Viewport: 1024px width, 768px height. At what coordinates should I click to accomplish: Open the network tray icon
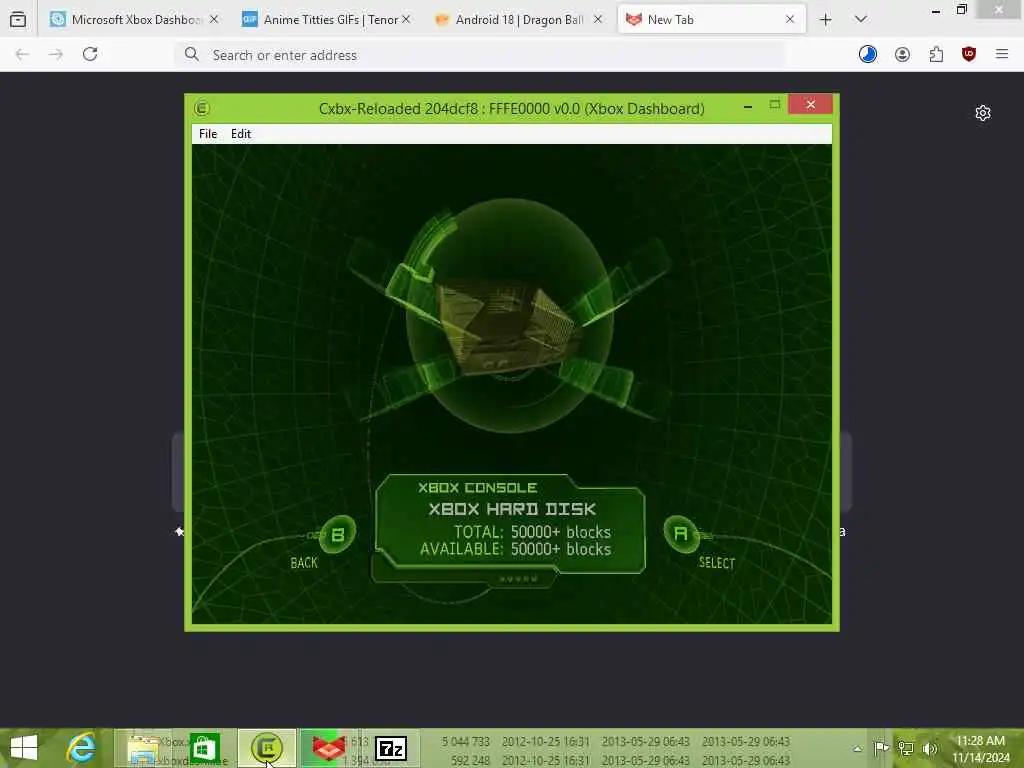905,748
